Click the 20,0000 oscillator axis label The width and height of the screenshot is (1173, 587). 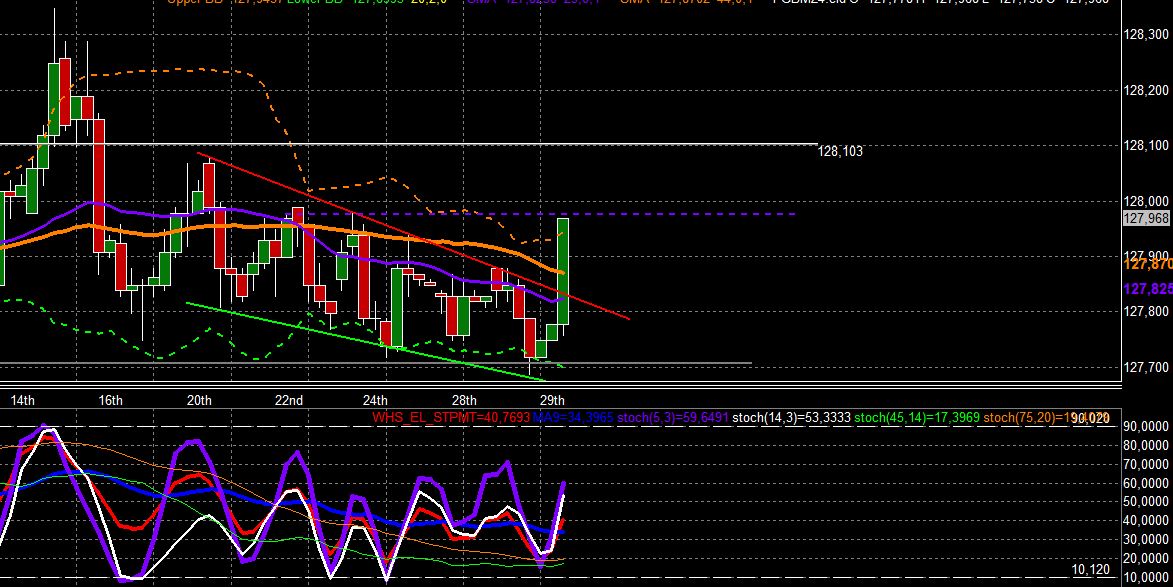click(1145, 558)
